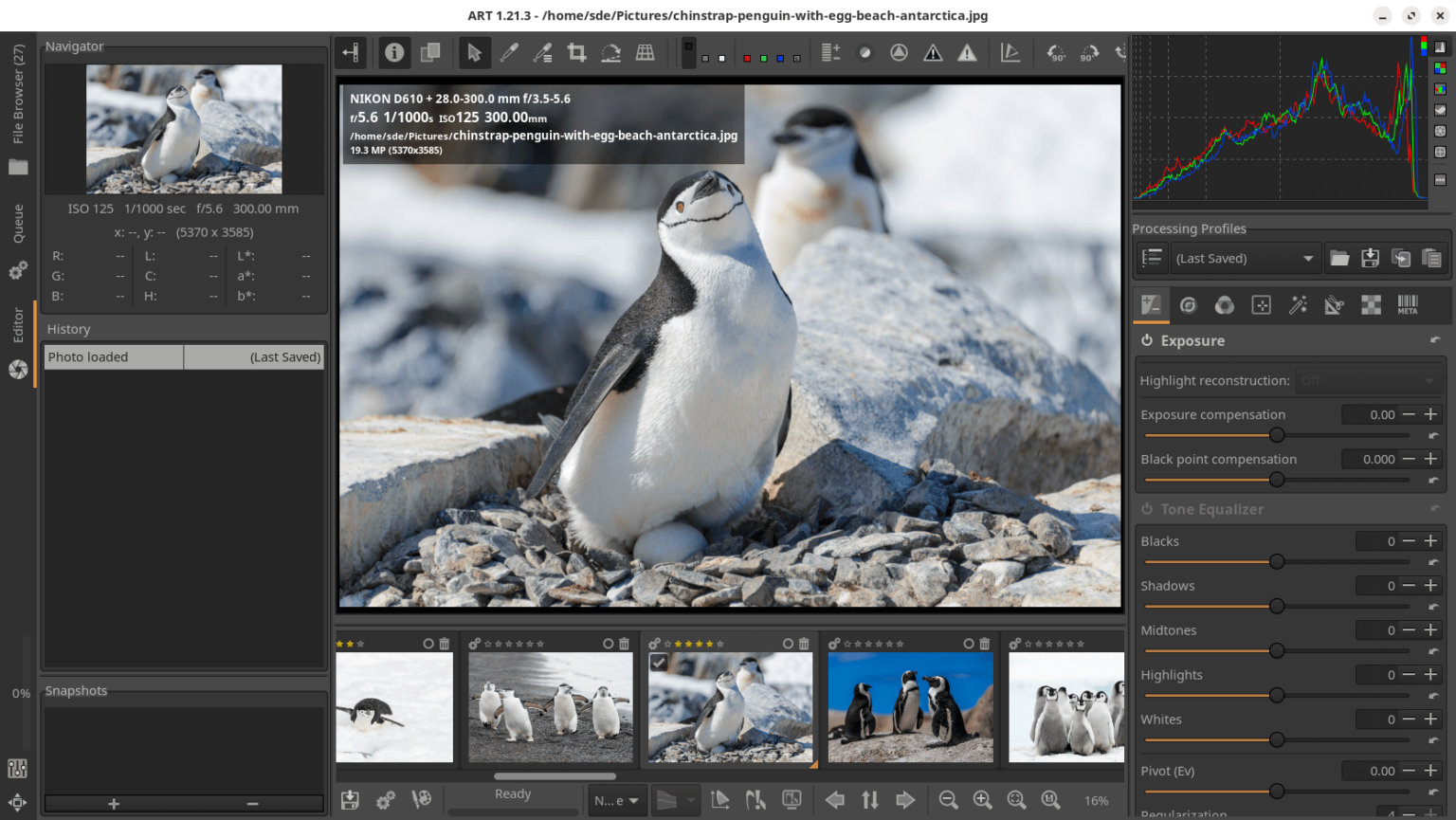Toggle Exposure tool power button

(1147, 340)
